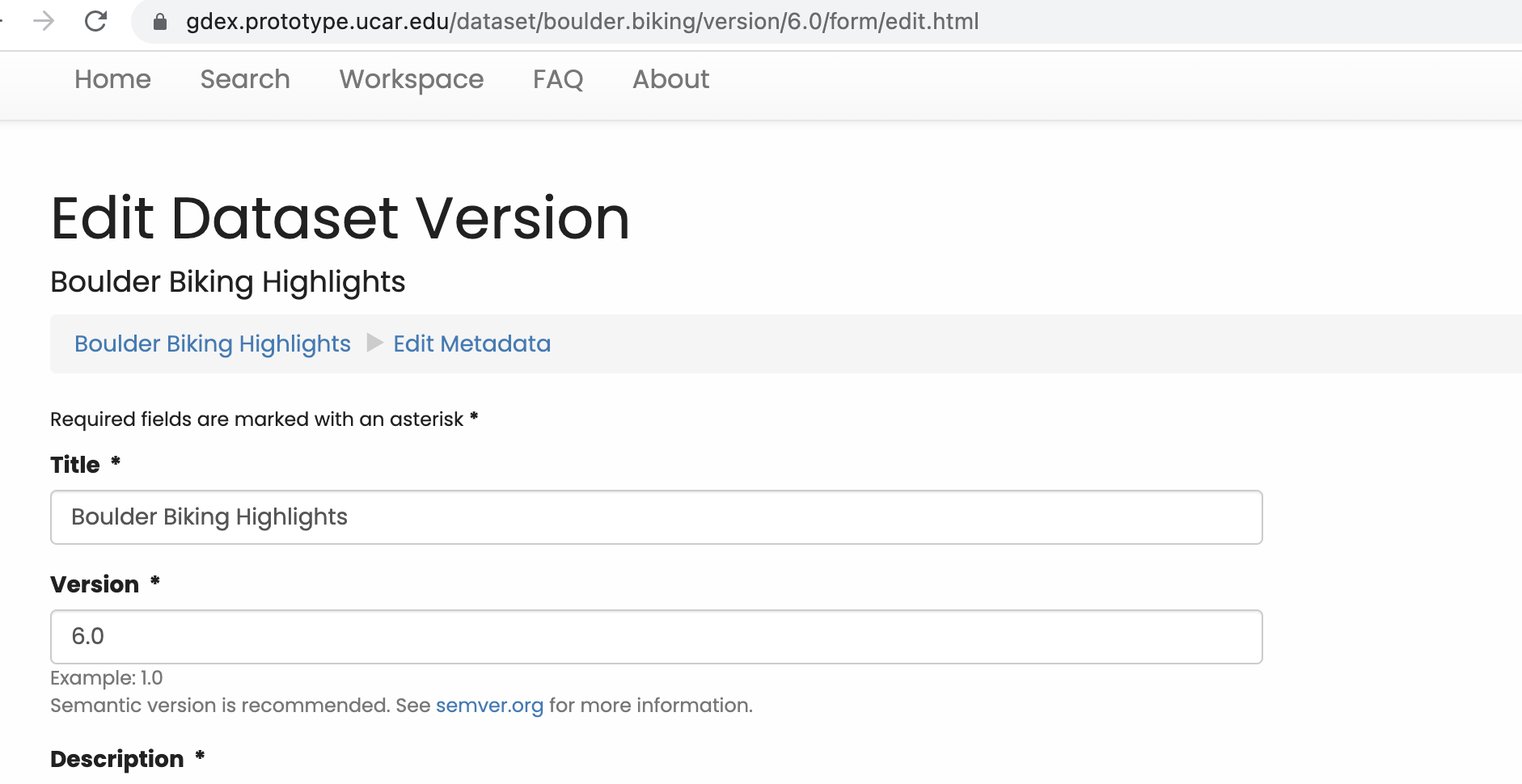
Task: Click the Boulder Biking Highlights breadcrumb link
Action: pos(212,344)
